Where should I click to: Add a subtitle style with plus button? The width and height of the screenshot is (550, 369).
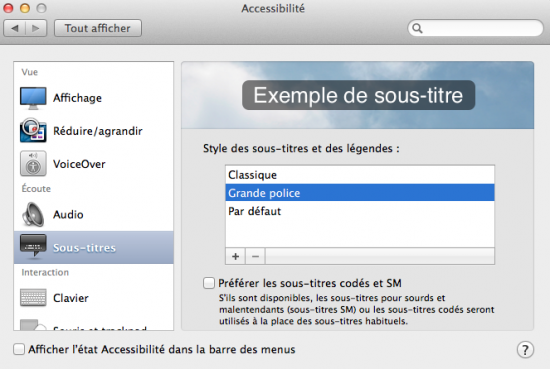235,256
